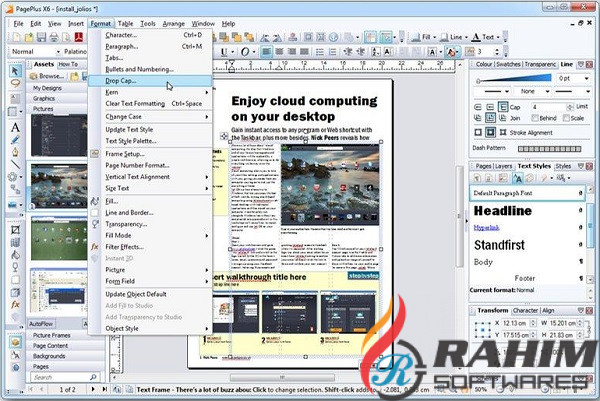
Task: Select Drop Cap... from Format menu
Action: pyautogui.click(x=150, y=81)
